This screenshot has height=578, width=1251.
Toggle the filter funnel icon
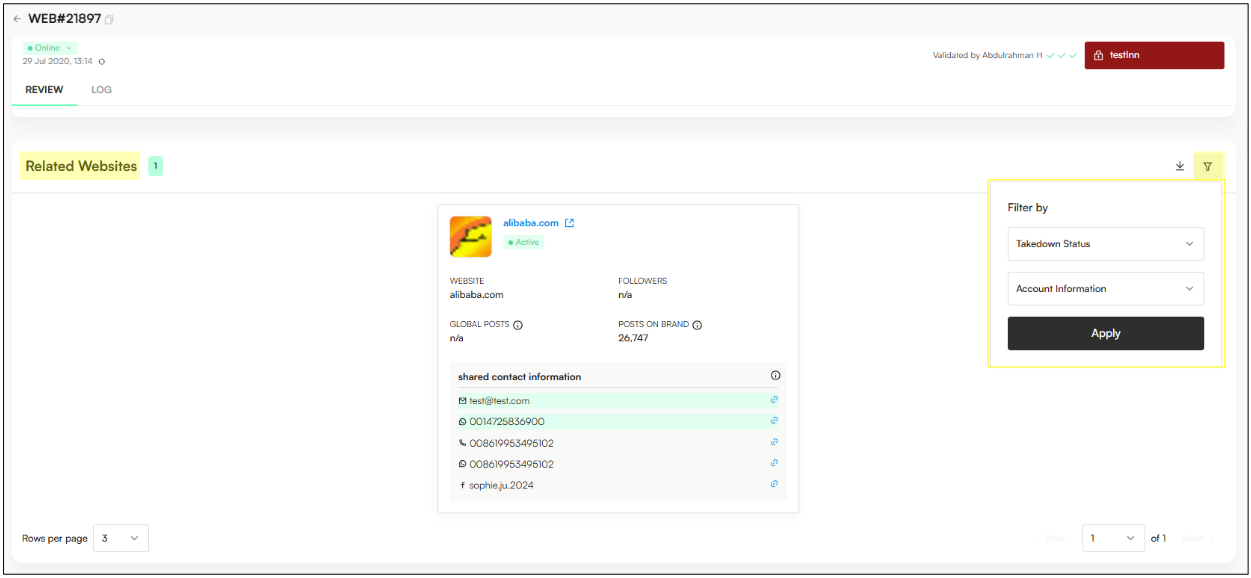[x=1207, y=166]
